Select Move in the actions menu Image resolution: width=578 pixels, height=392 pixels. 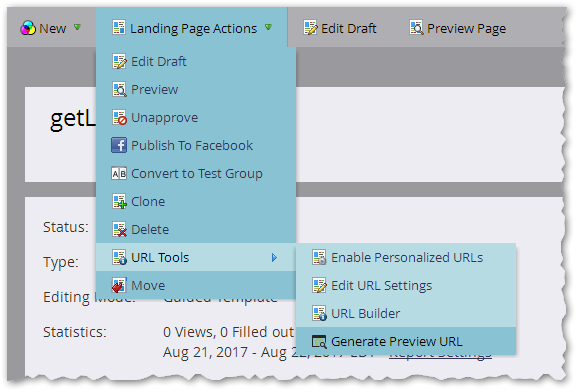(196, 285)
